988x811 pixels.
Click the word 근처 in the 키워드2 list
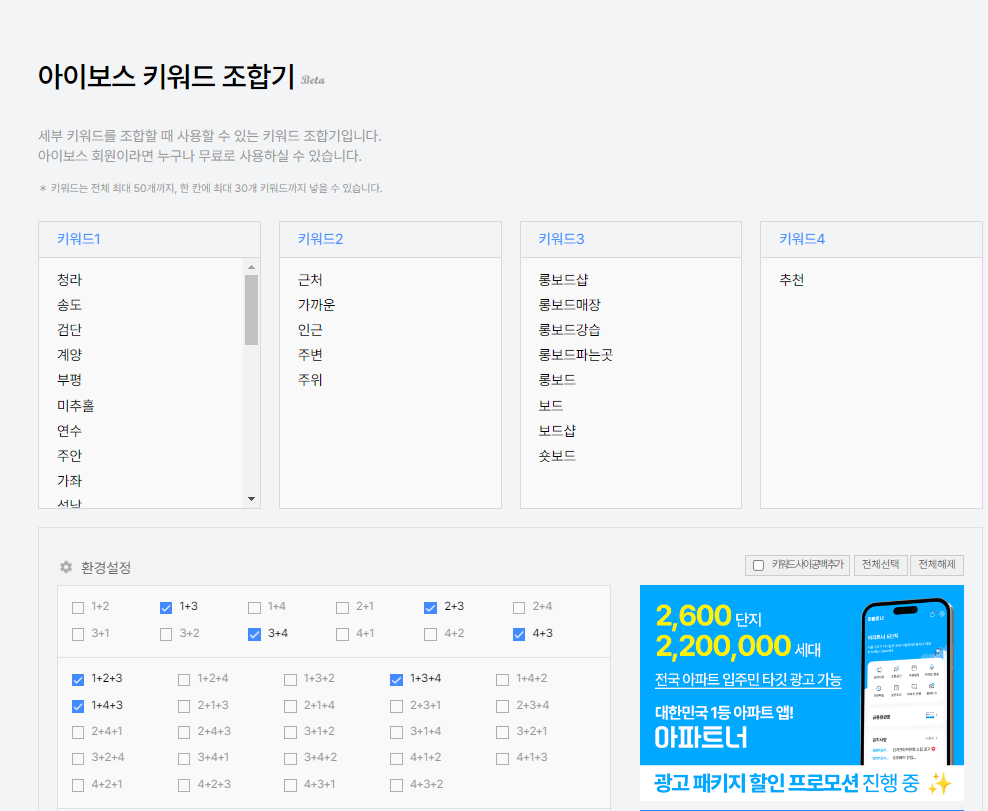pyautogui.click(x=310, y=280)
